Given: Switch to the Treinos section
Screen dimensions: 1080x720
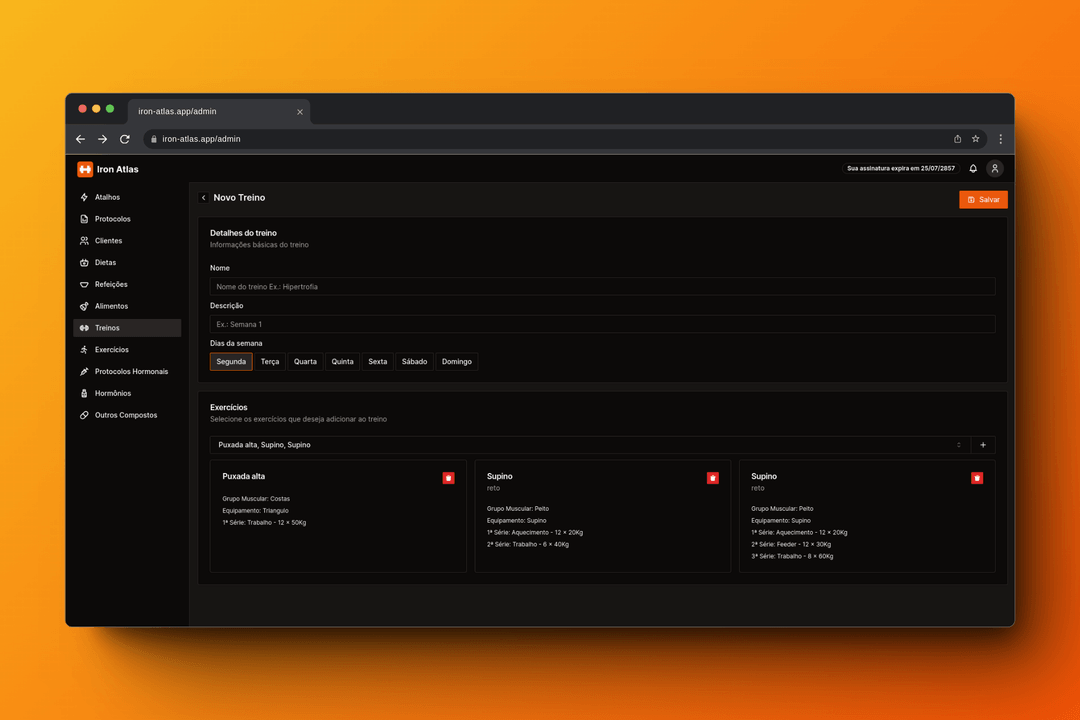Looking at the screenshot, I should pyautogui.click(x=107, y=327).
